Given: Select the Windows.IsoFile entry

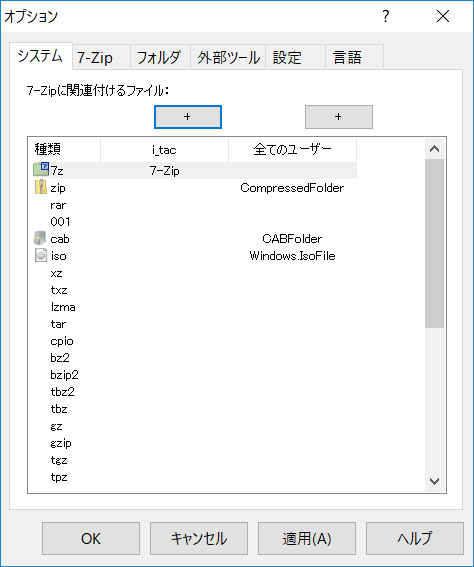Looking at the screenshot, I should (x=292, y=256).
